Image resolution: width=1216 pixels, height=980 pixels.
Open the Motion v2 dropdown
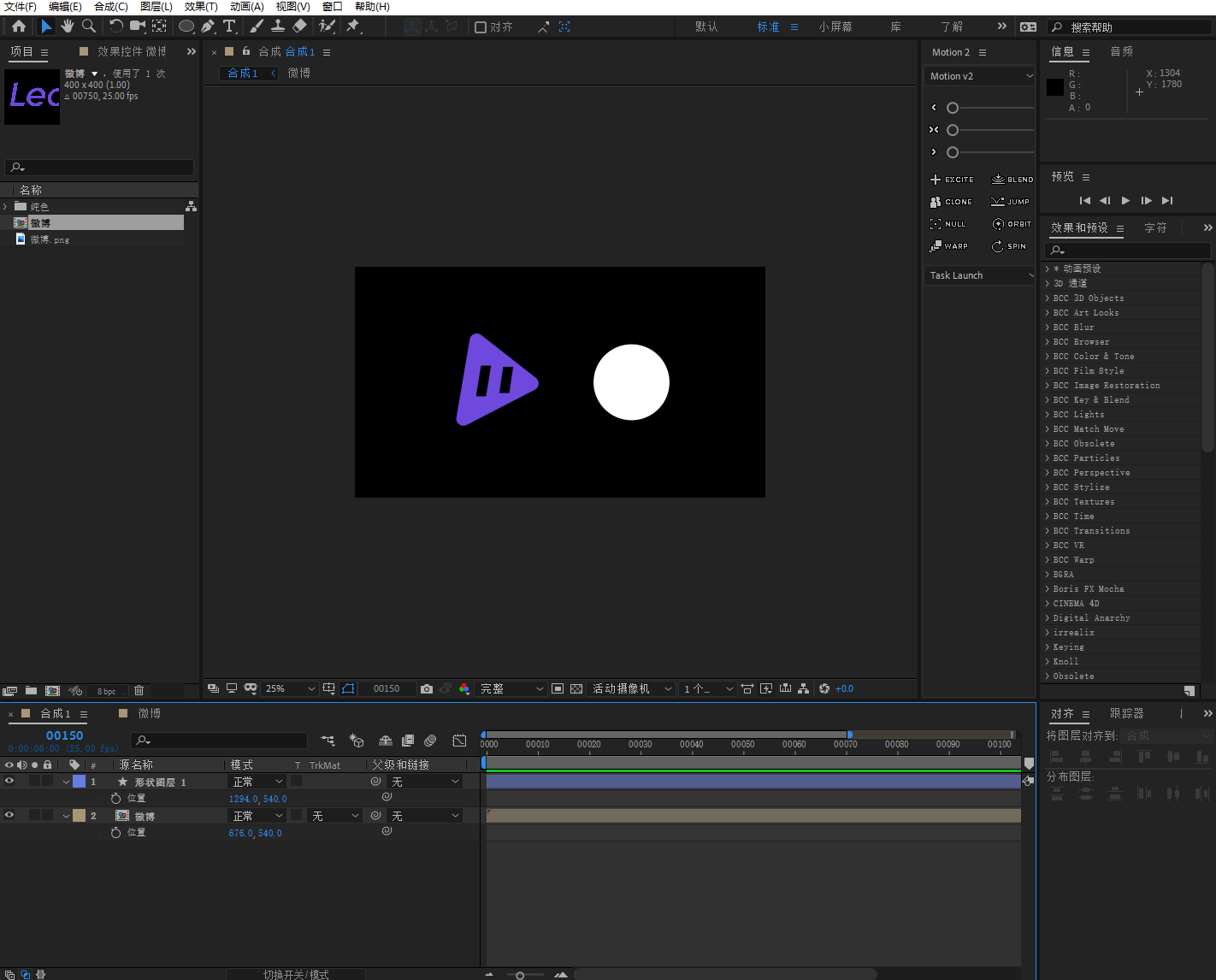[x=980, y=76]
